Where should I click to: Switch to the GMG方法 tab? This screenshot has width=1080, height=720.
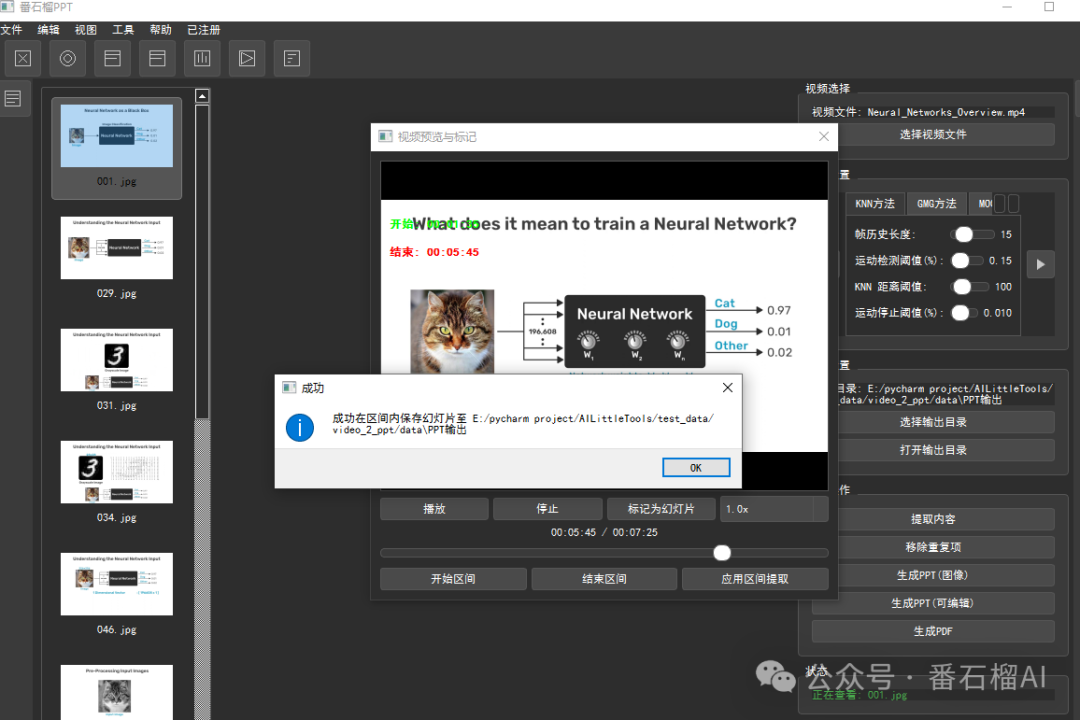tap(937, 204)
